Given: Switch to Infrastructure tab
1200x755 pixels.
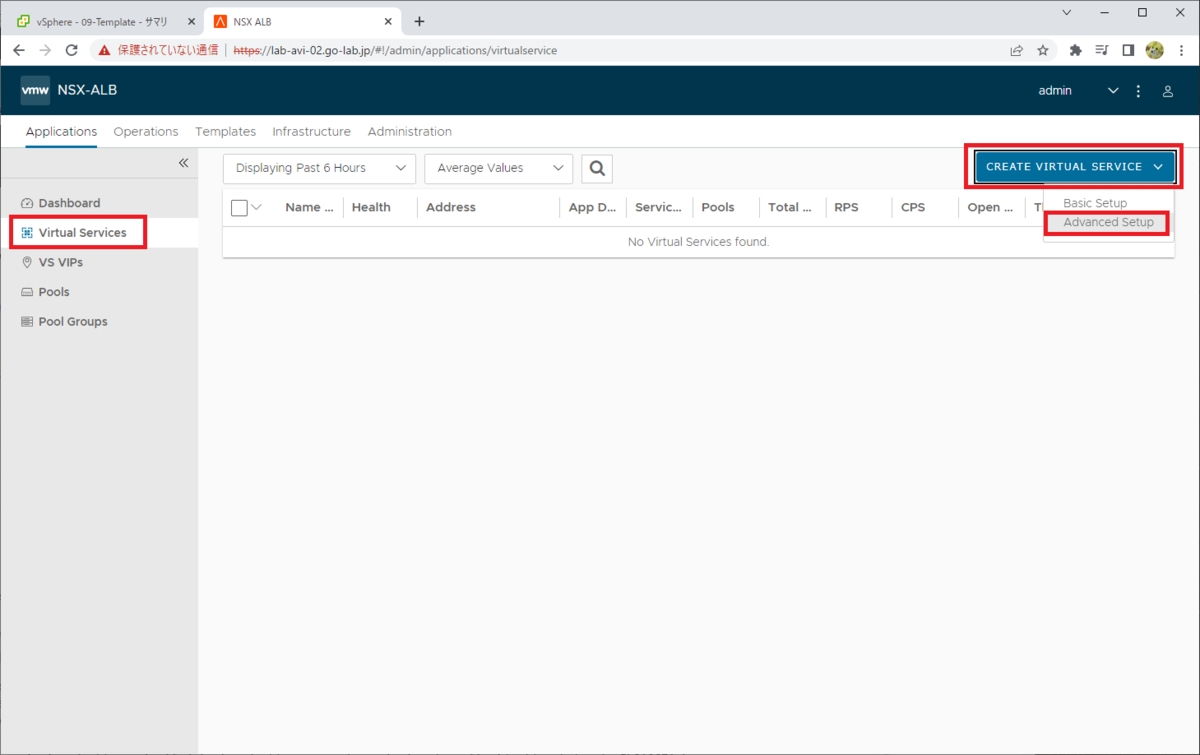Looking at the screenshot, I should 311,132.
